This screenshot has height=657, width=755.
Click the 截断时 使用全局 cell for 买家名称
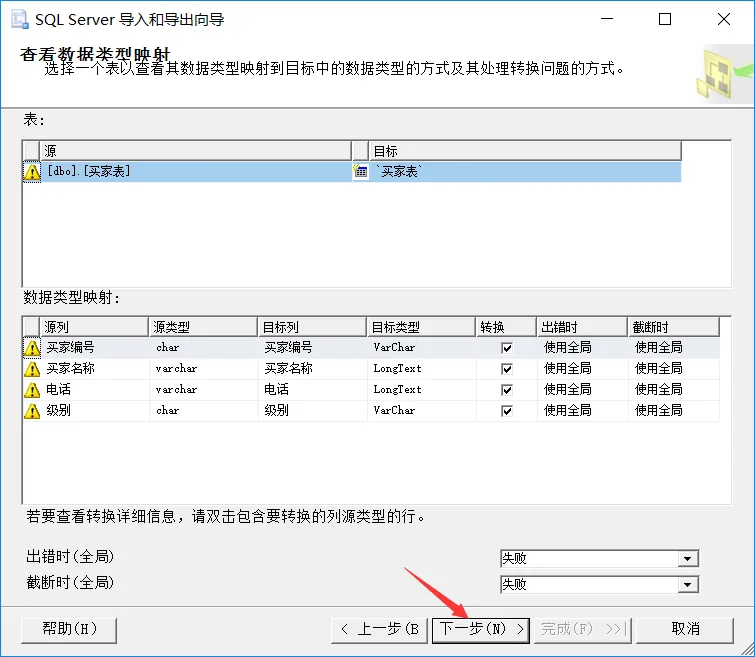pos(674,368)
